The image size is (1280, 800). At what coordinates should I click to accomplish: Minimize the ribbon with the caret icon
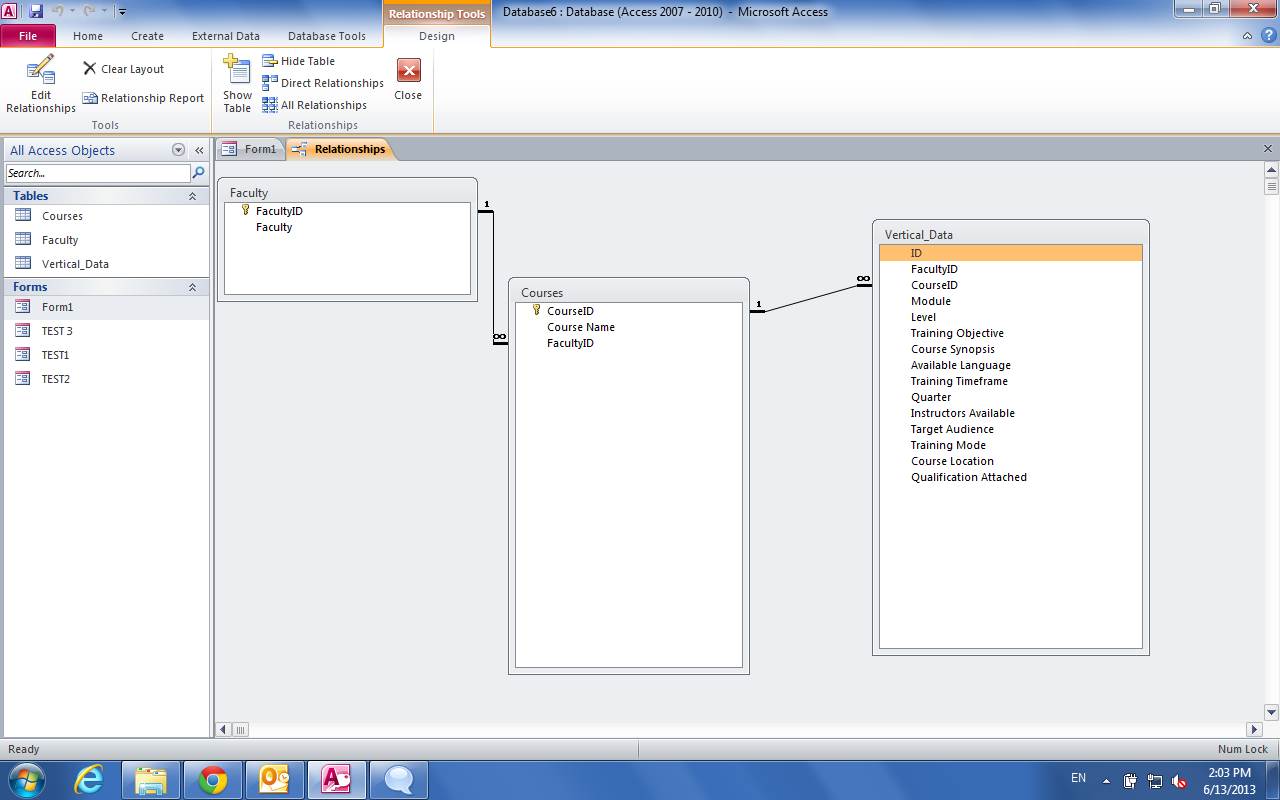point(1247,36)
